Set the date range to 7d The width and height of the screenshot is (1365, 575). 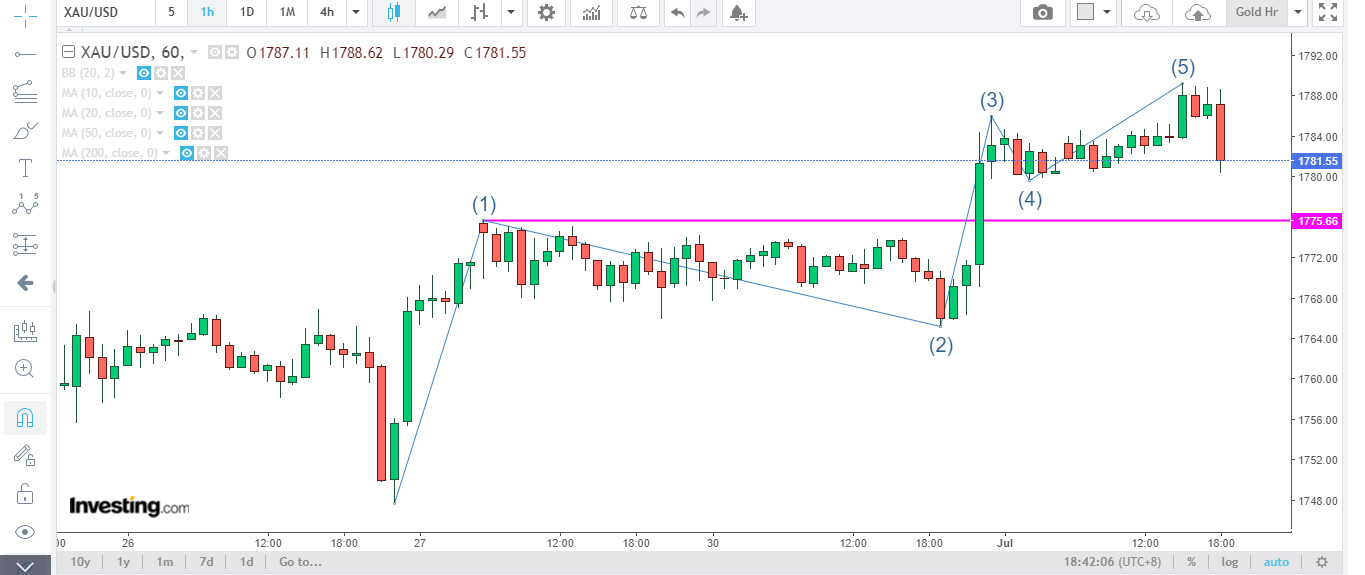coord(206,562)
